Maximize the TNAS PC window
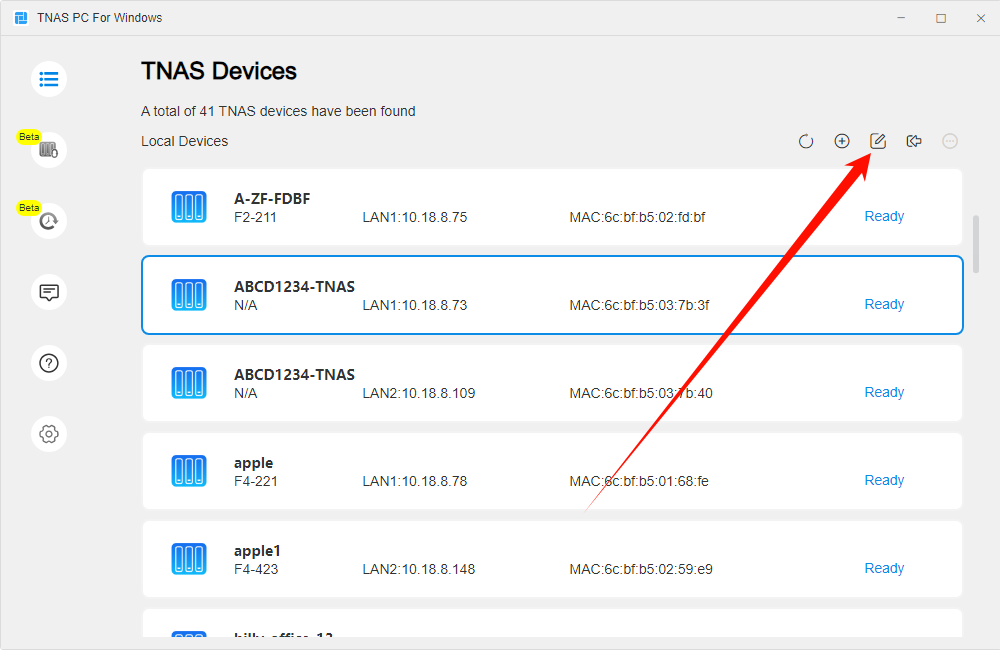 pyautogui.click(x=941, y=18)
